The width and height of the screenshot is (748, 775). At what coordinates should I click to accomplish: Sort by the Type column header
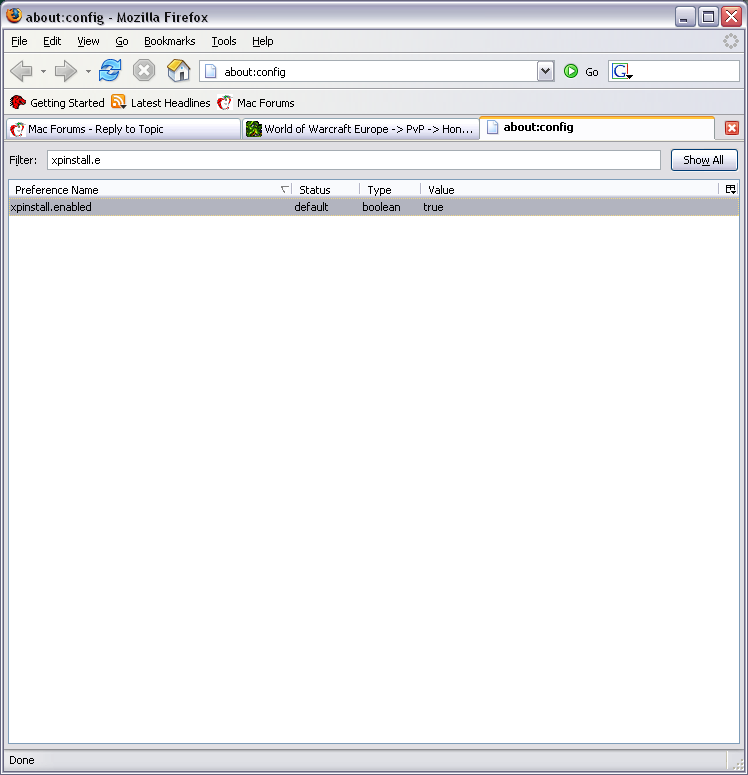pyautogui.click(x=390, y=190)
